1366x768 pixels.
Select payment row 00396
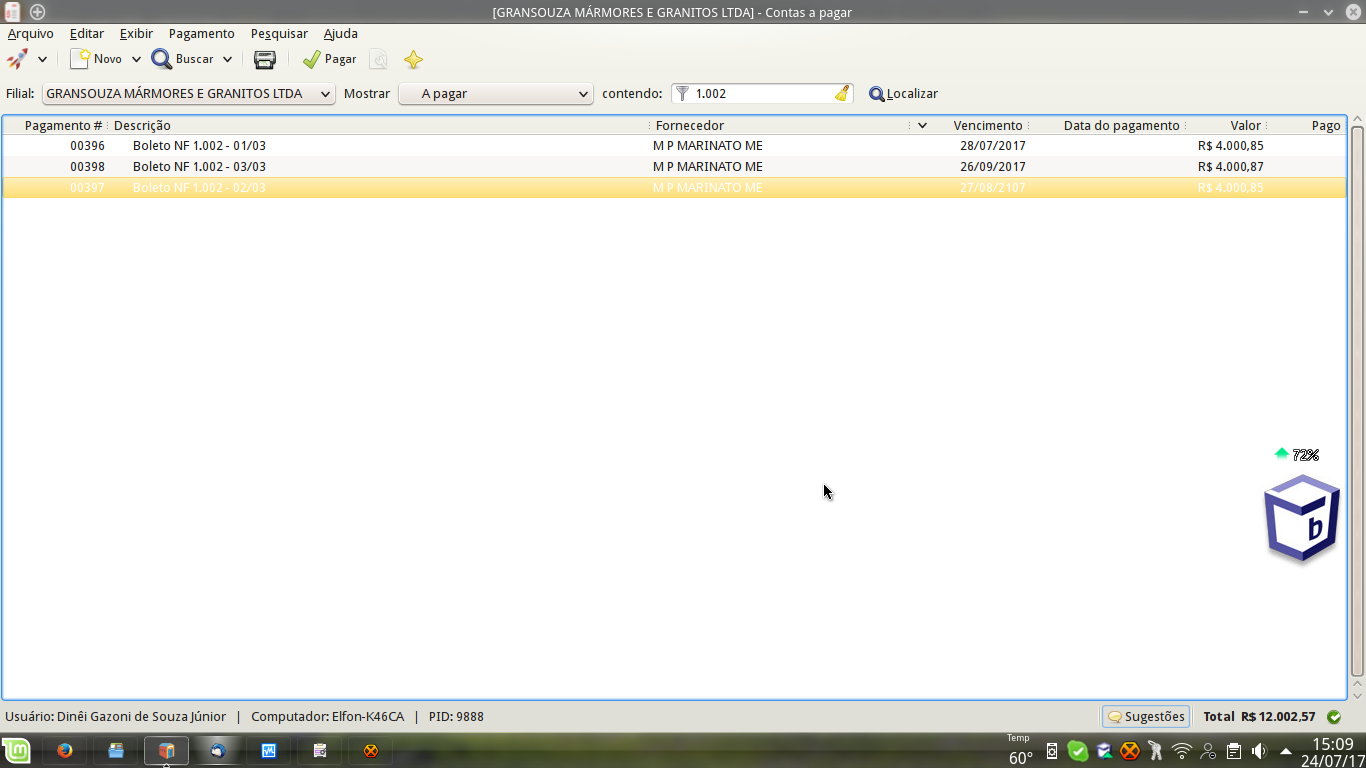point(675,145)
